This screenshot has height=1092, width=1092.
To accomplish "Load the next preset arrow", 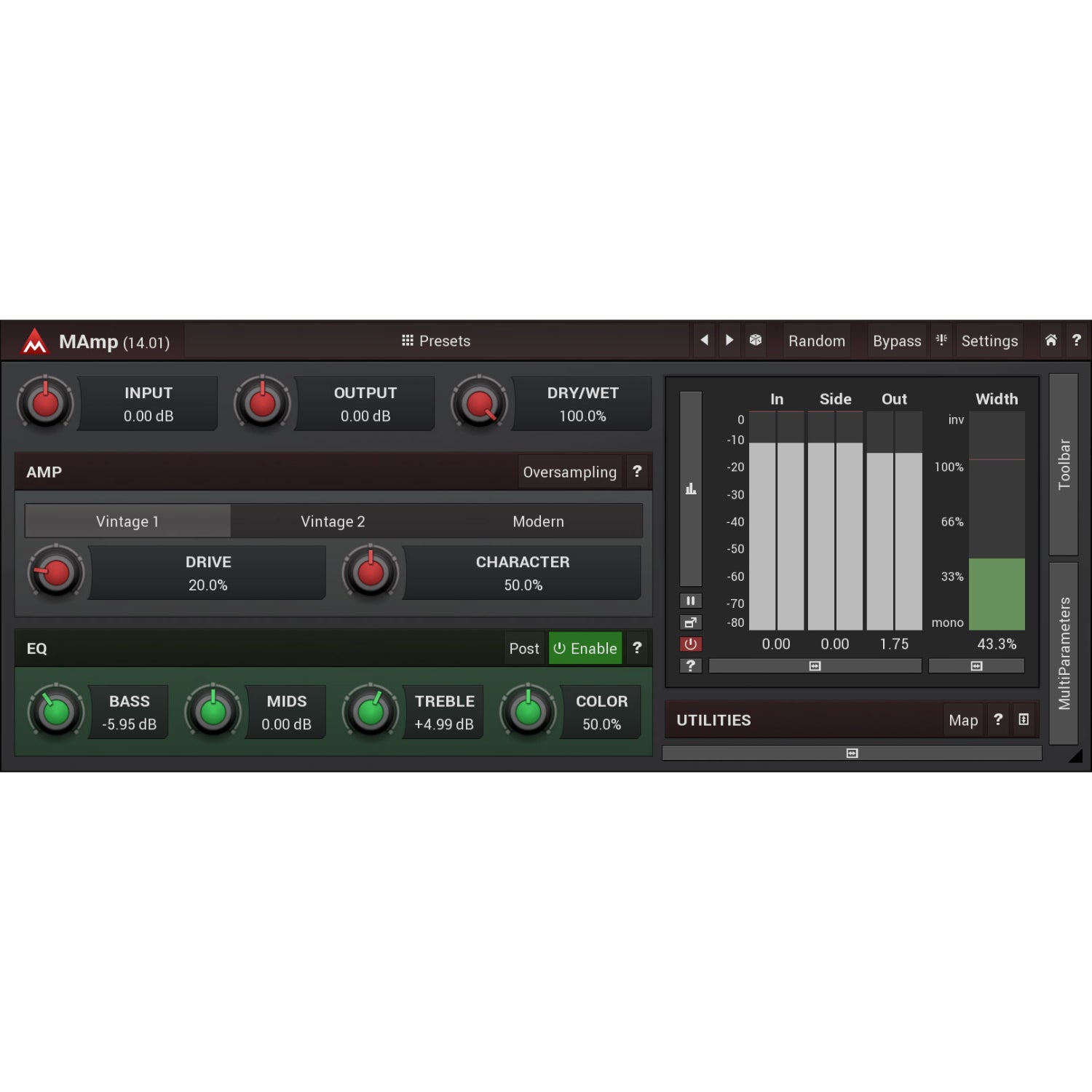I will coord(729,340).
